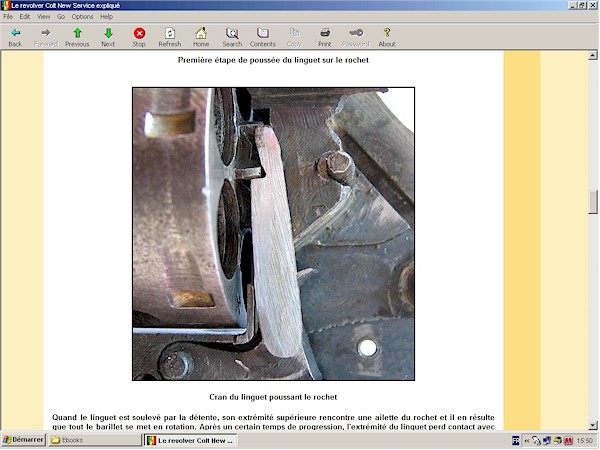600x450 pixels.
Task: Click the vertical scrollbar up arrow
Action: (593, 57)
